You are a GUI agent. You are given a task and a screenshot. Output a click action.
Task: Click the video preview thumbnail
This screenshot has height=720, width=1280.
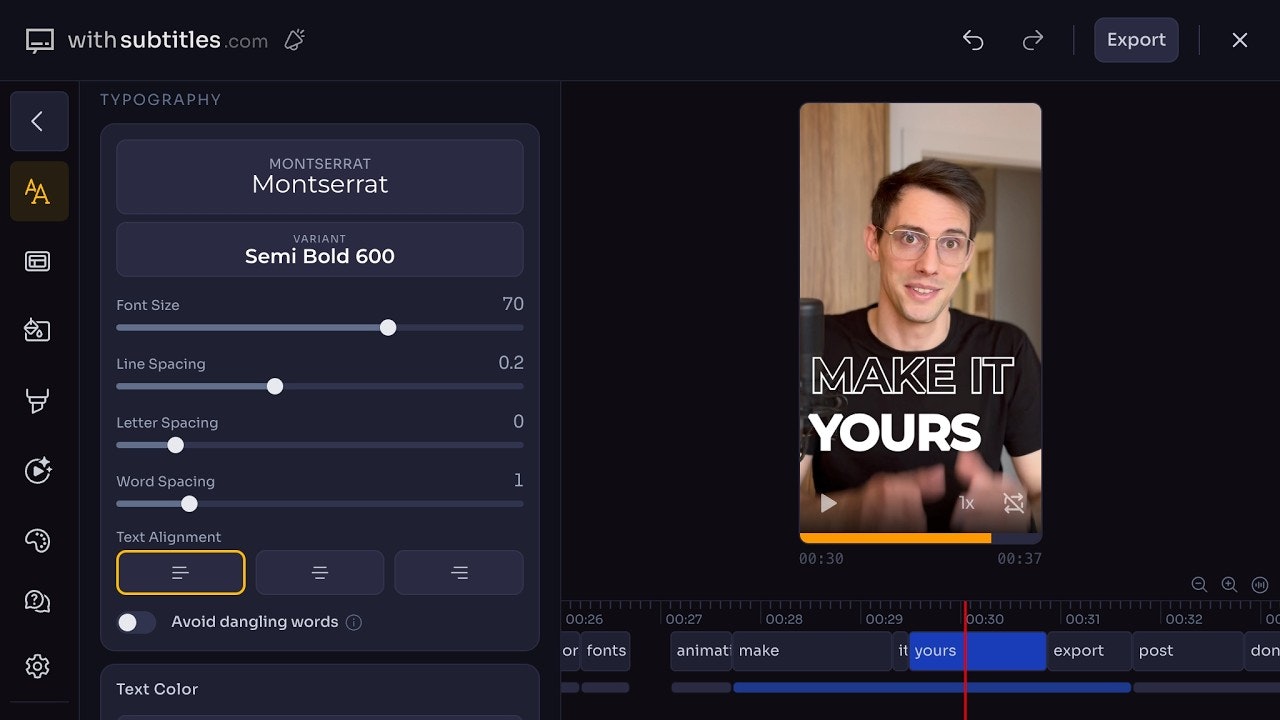tap(920, 322)
